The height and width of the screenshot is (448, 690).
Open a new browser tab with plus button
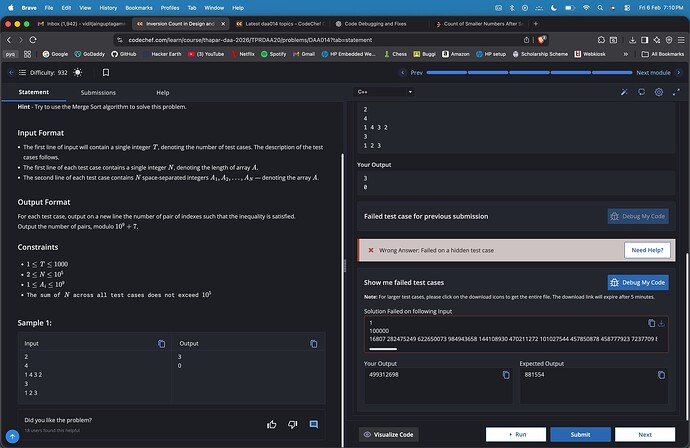tap(536, 24)
